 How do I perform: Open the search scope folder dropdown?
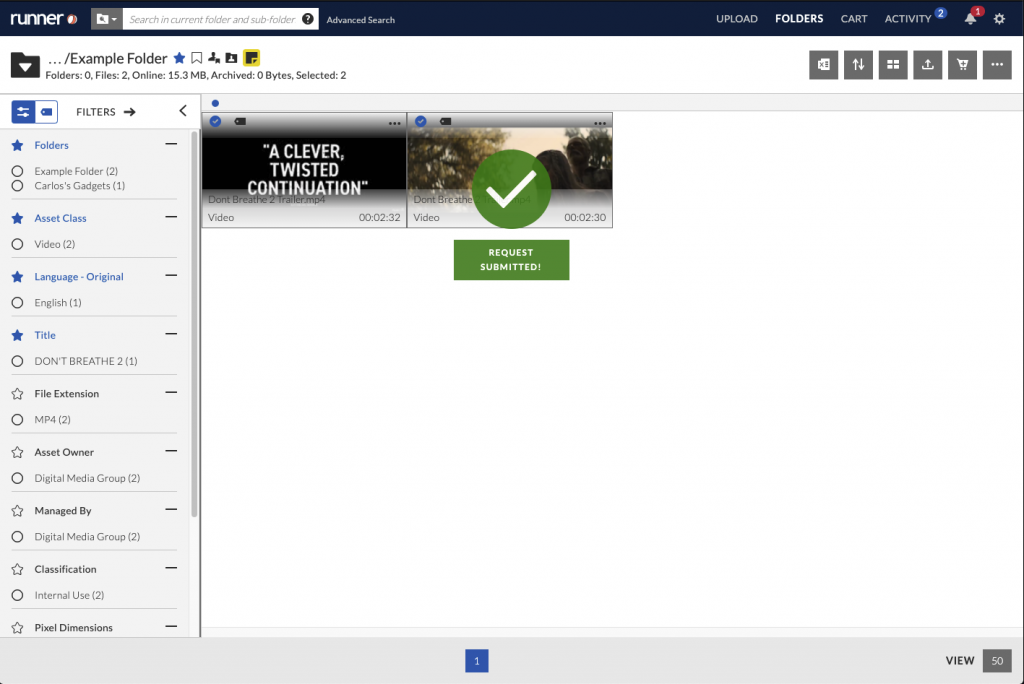pos(106,19)
